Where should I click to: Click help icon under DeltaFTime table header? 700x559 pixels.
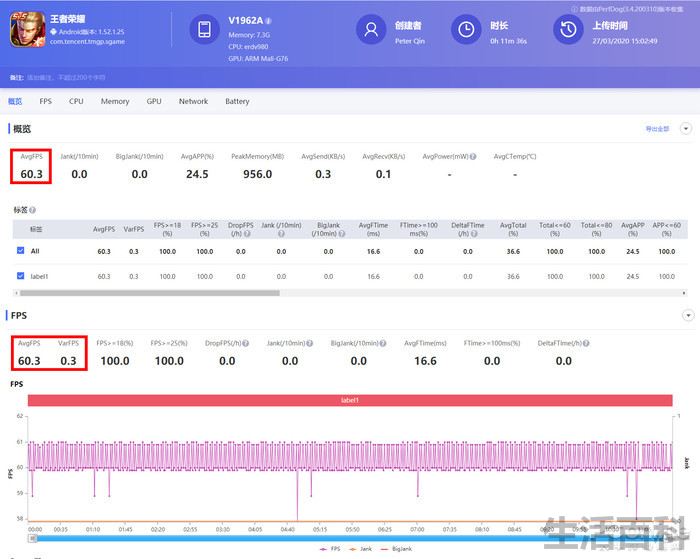pos(474,234)
